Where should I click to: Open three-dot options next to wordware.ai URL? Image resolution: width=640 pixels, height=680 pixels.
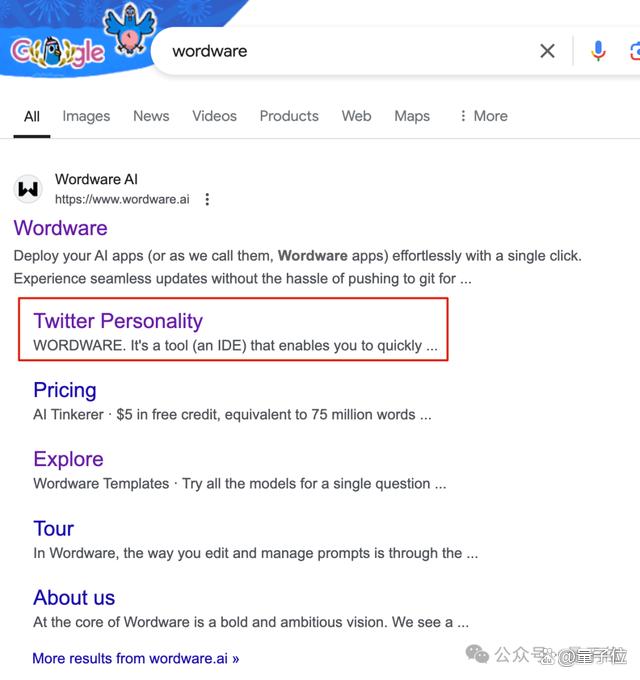pos(207,199)
